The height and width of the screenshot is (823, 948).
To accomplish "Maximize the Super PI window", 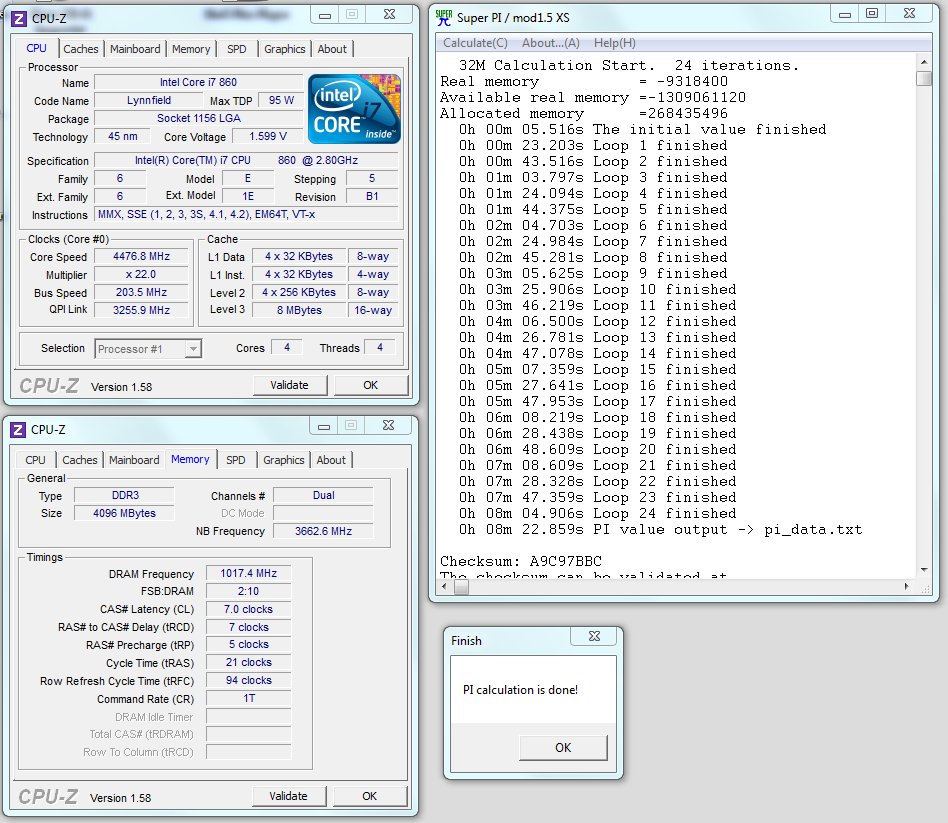I will click(872, 14).
